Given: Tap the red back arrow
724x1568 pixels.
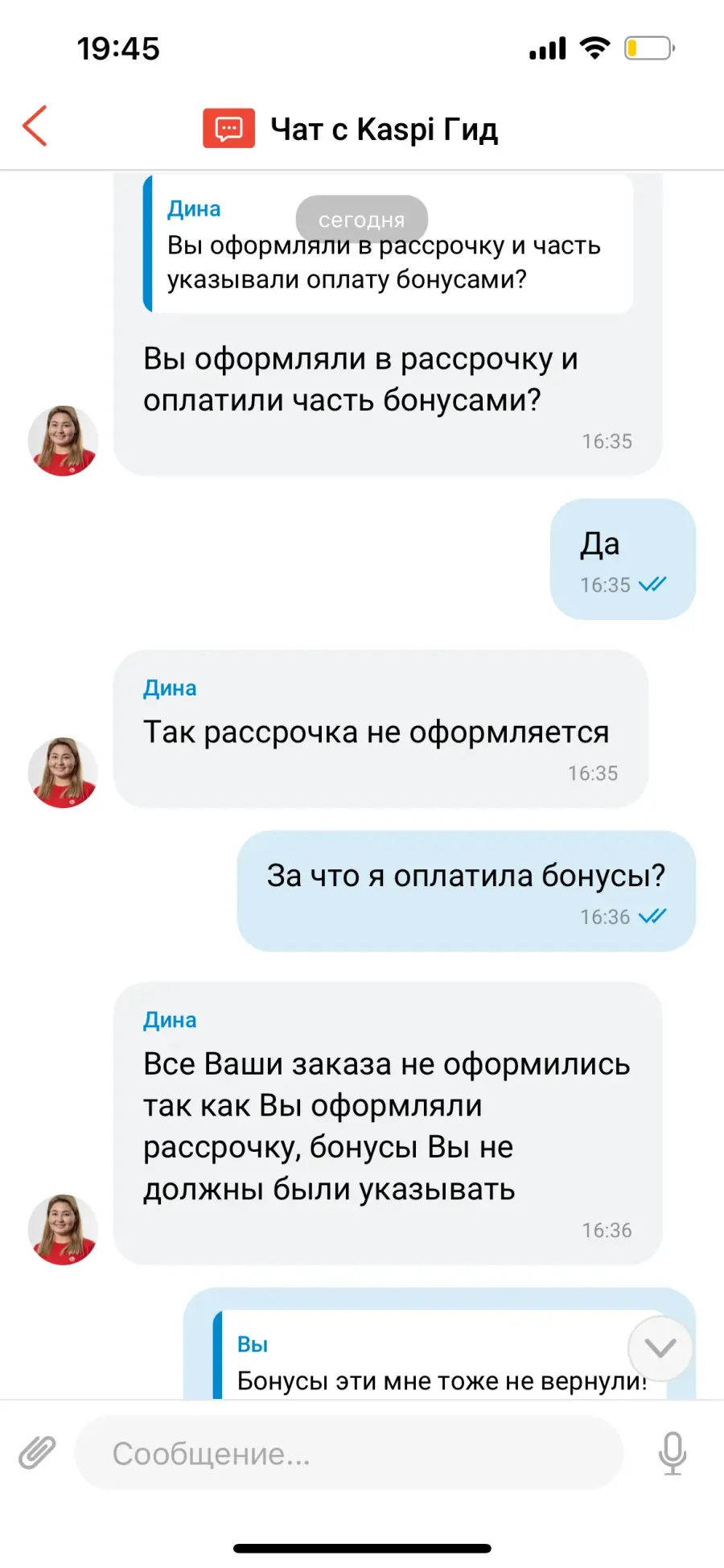Looking at the screenshot, I should point(35,126).
